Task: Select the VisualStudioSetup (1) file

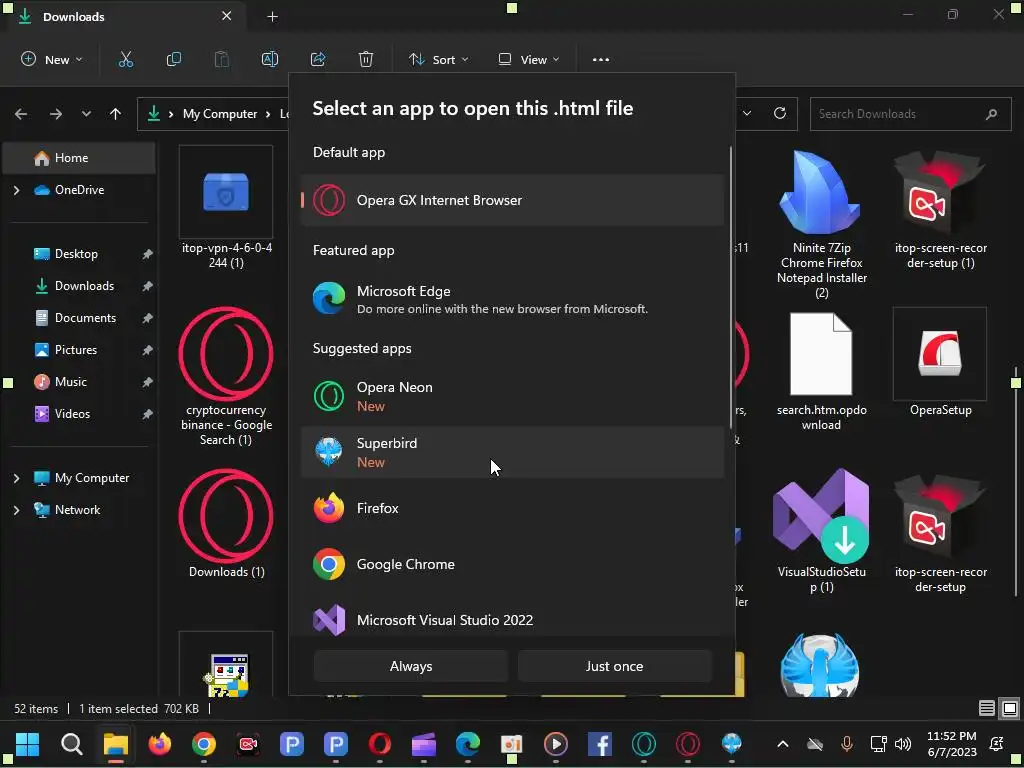Action: click(x=822, y=531)
